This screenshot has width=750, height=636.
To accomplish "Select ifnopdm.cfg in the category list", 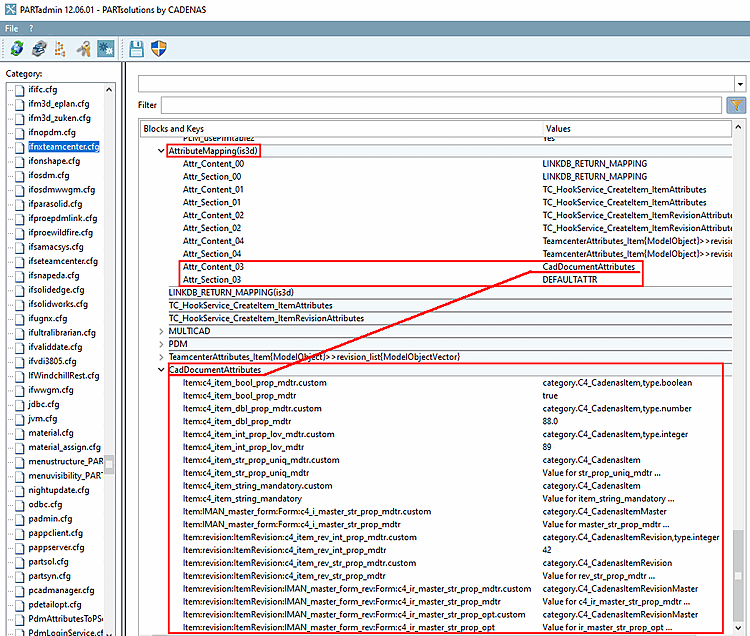I will click(x=52, y=132).
